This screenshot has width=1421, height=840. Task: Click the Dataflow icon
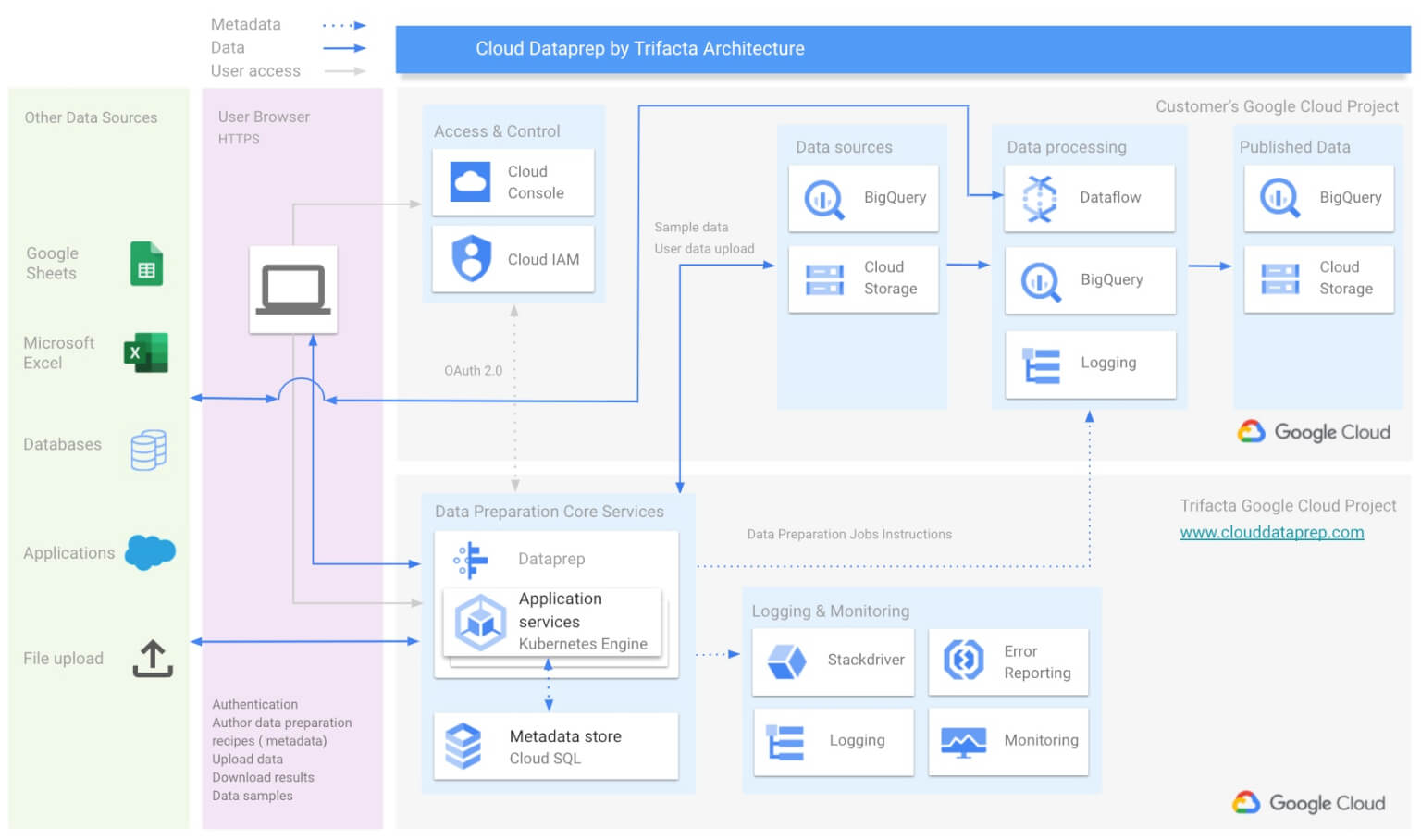(x=1040, y=199)
